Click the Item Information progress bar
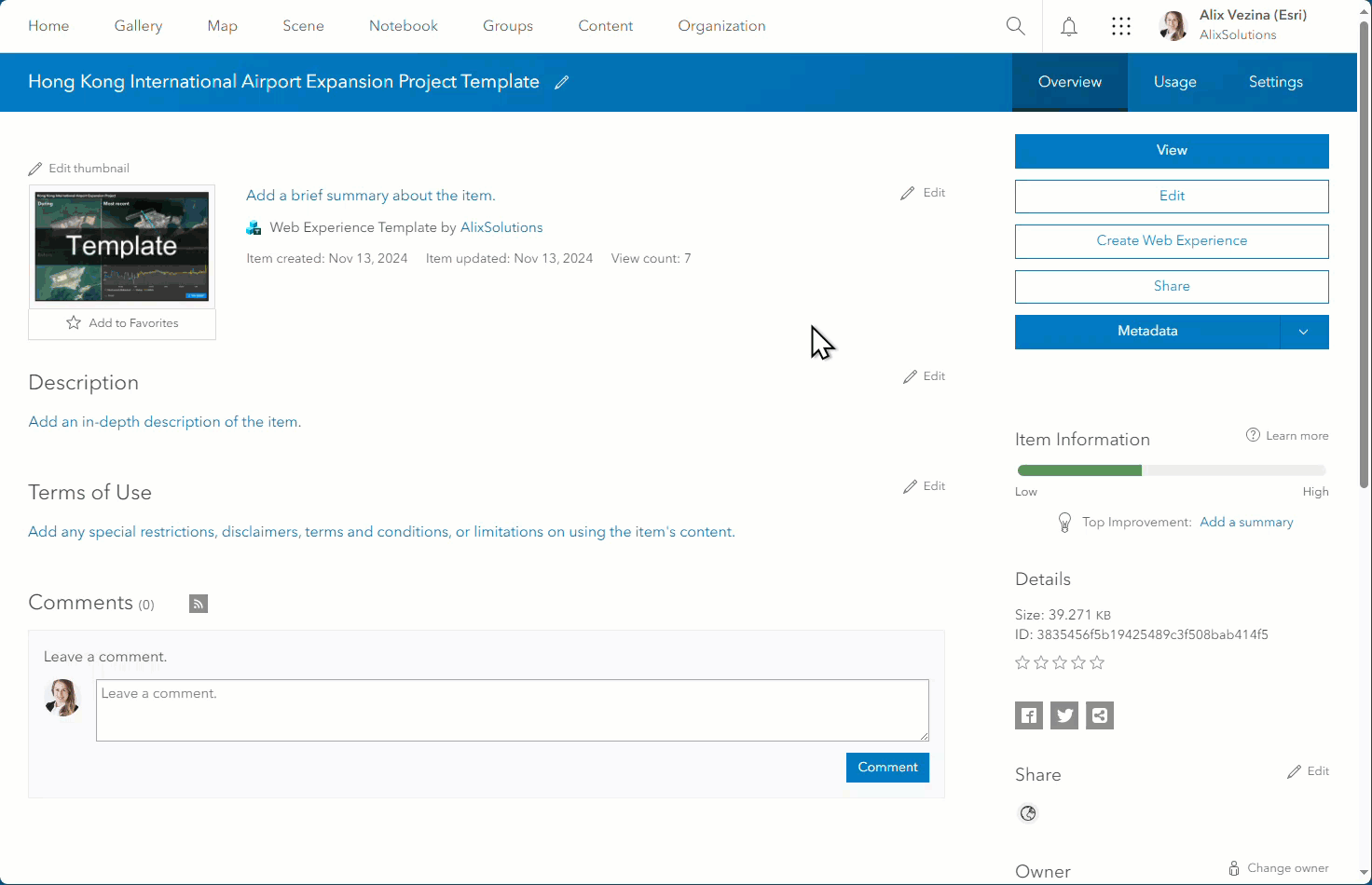Viewport: 1372px width, 885px height. (x=1172, y=470)
